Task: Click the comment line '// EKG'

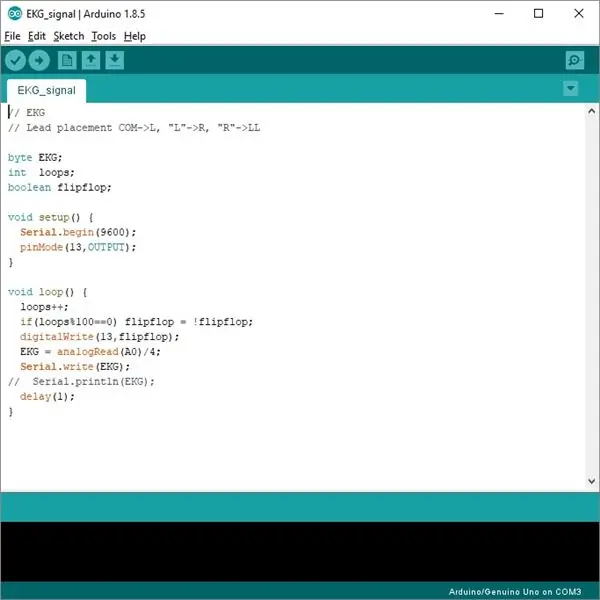Action: (x=26, y=112)
